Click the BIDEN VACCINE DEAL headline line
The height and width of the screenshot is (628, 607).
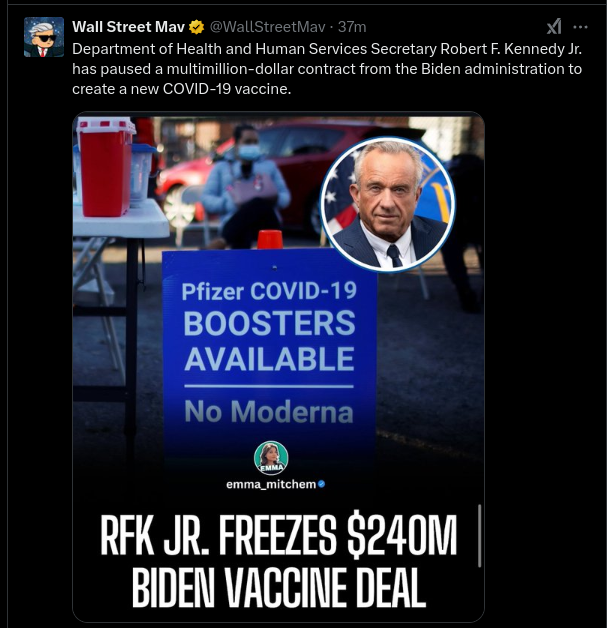(279, 586)
